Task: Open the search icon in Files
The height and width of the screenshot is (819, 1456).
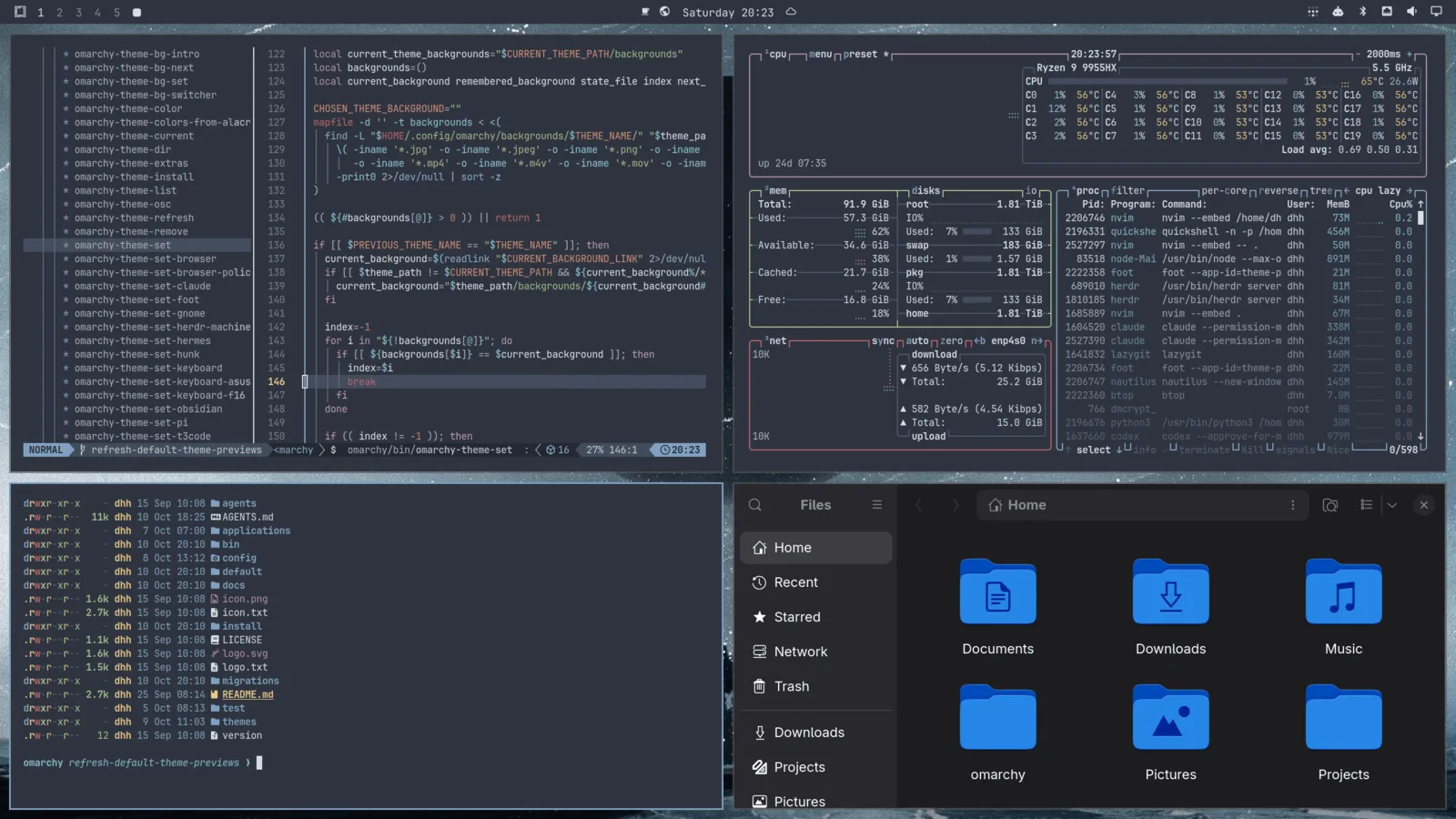Action: (755, 505)
